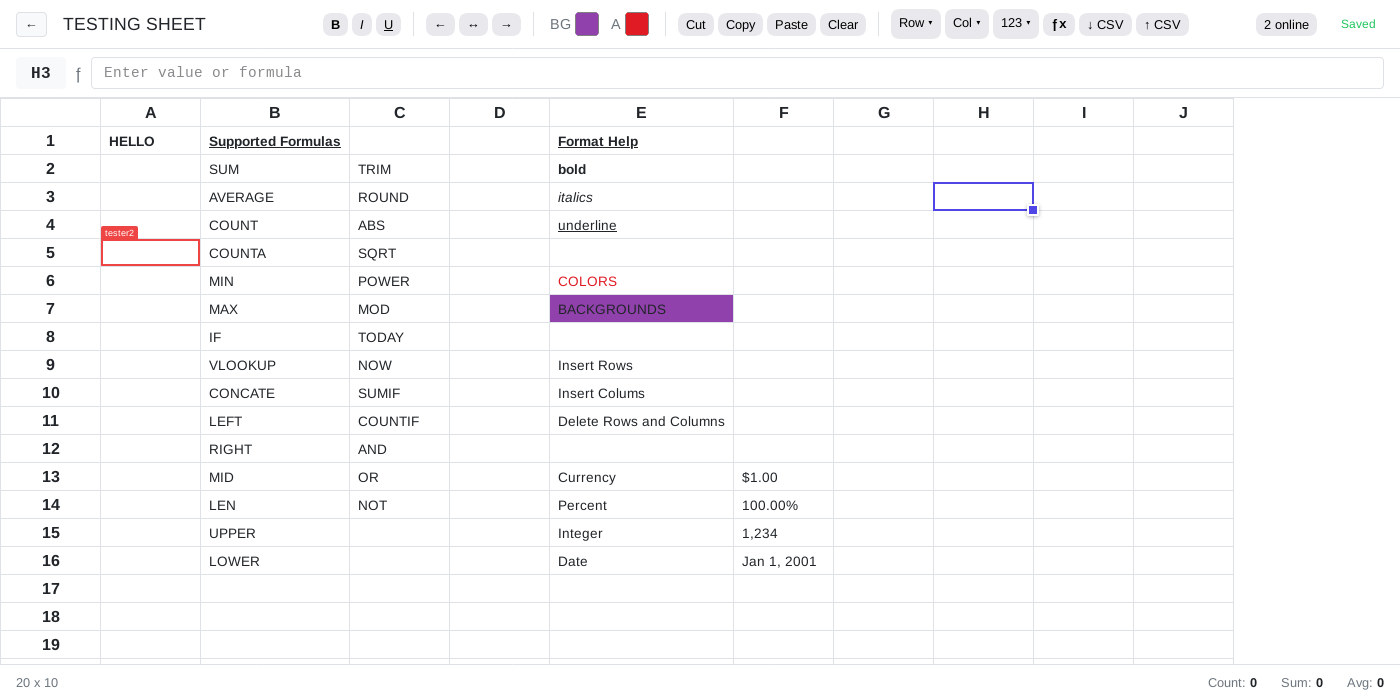Select row 7 header

50,309
